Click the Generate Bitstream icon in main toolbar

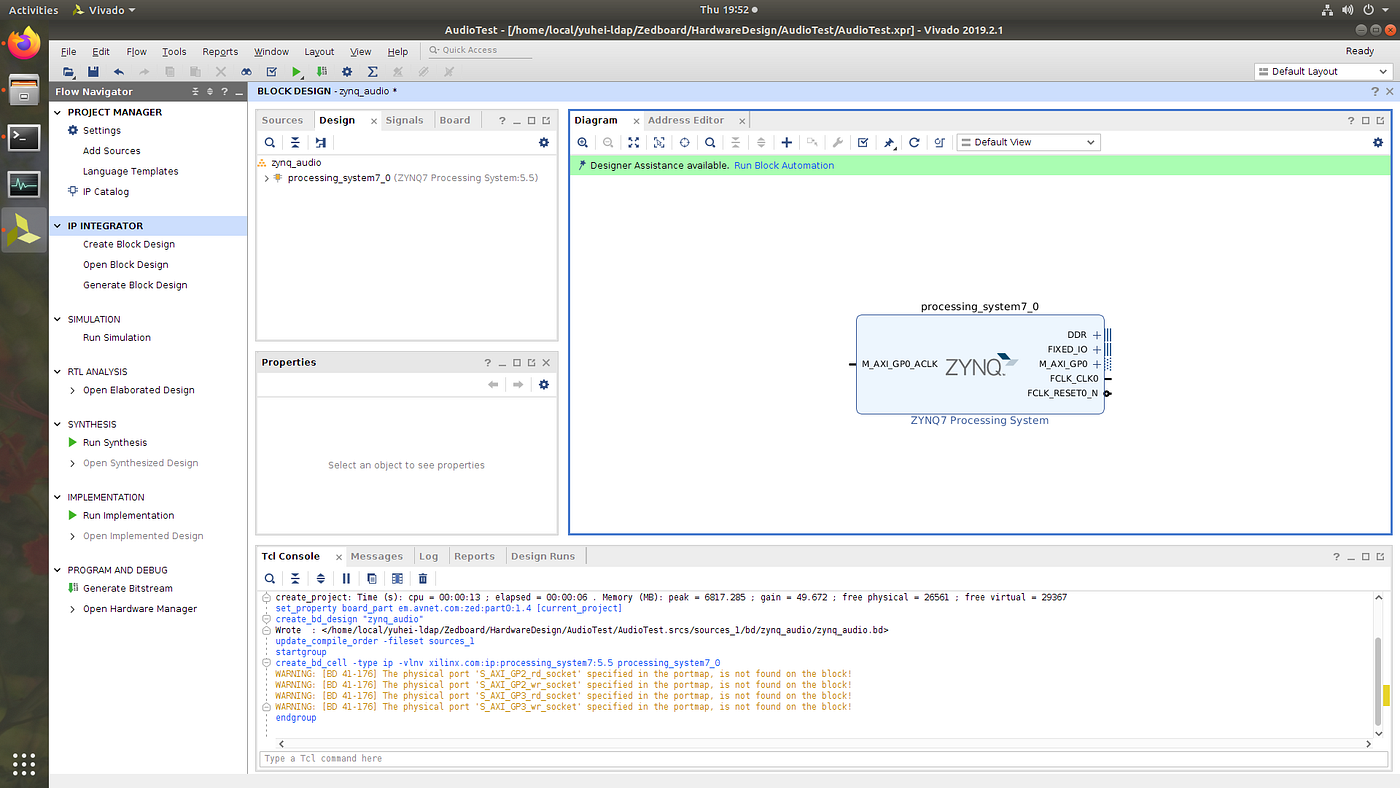321,72
